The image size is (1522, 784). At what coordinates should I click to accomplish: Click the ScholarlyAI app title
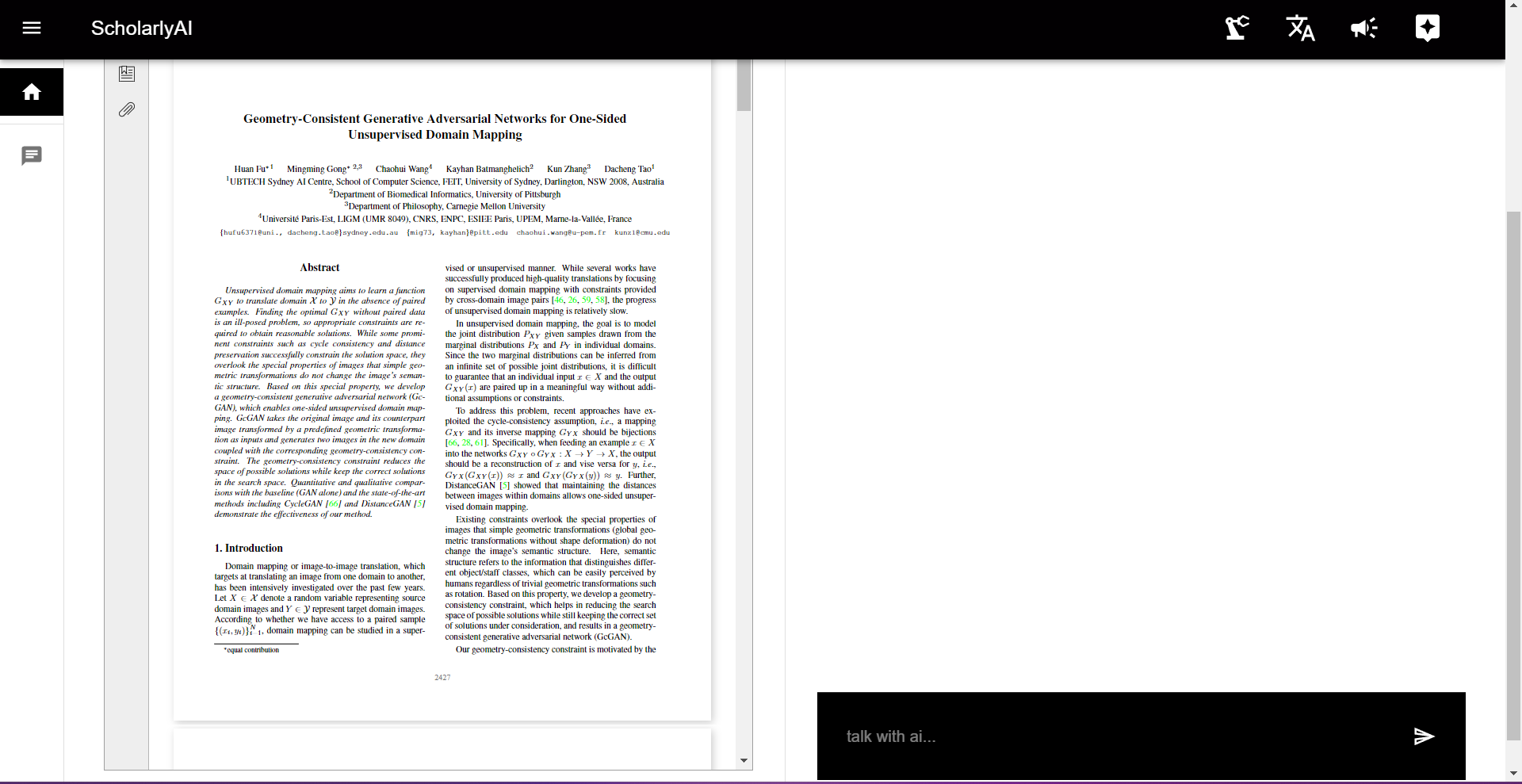coord(141,29)
